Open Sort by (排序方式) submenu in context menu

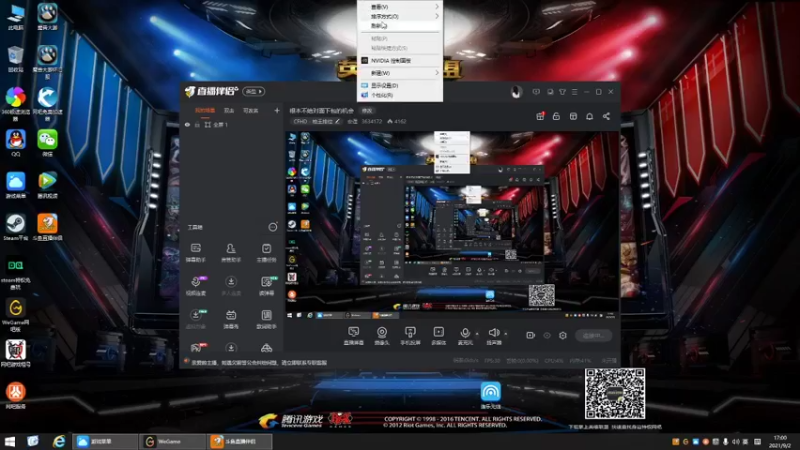coord(399,16)
